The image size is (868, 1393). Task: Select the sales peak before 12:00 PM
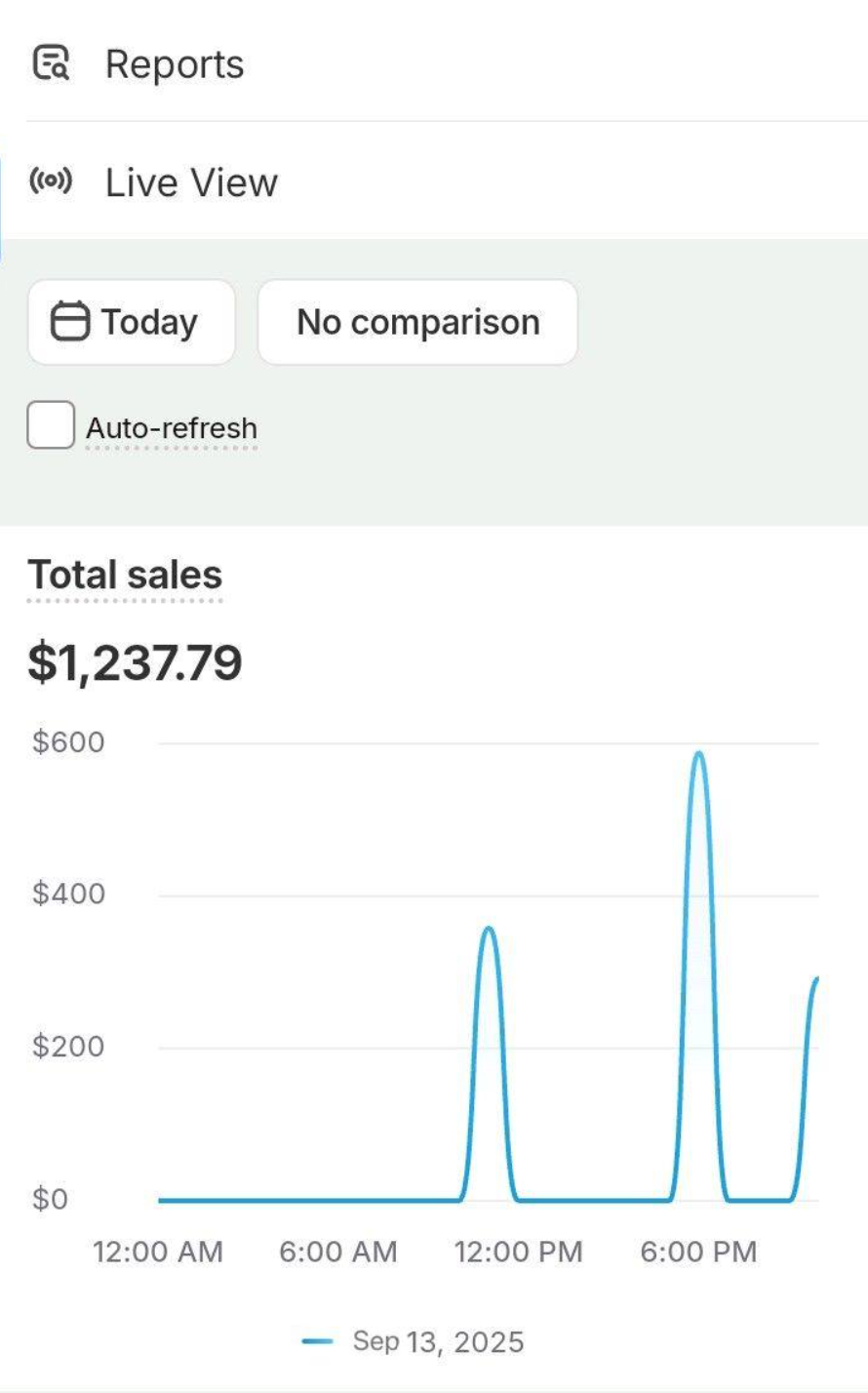[489, 929]
